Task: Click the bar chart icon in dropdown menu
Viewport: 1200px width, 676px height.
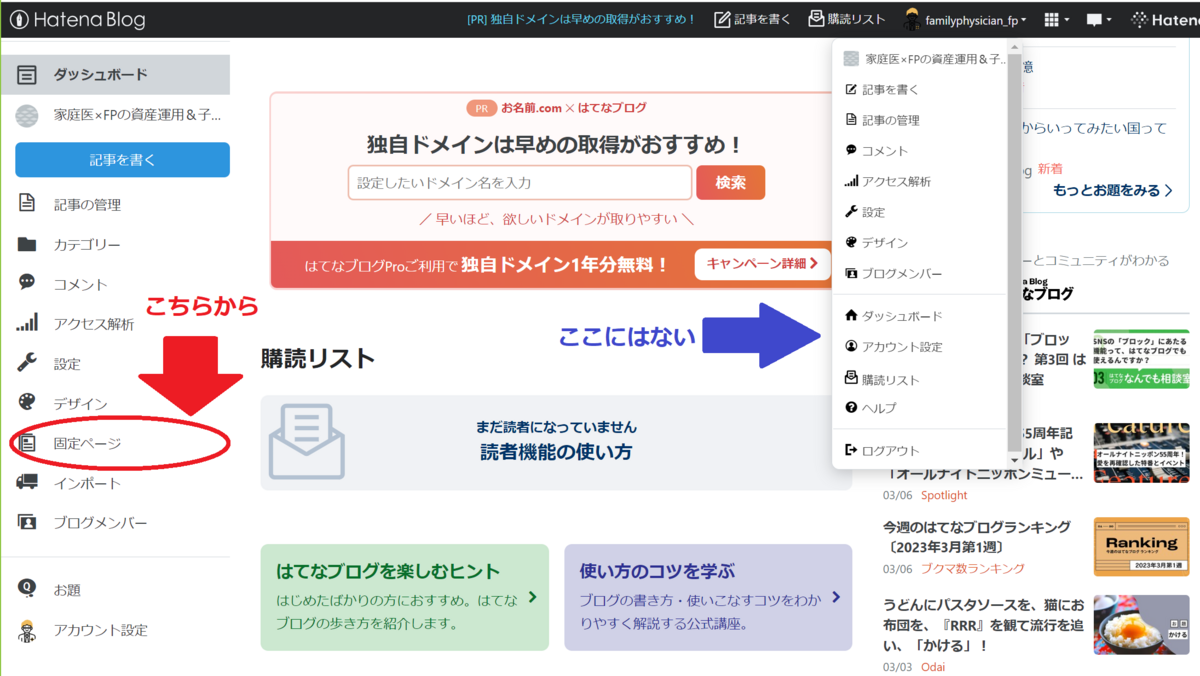Action: point(851,181)
